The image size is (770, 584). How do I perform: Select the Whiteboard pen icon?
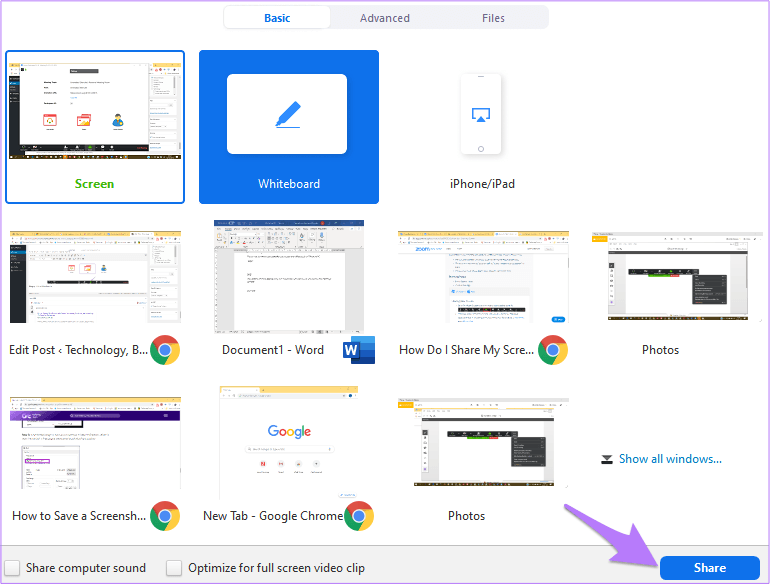[x=288, y=114]
